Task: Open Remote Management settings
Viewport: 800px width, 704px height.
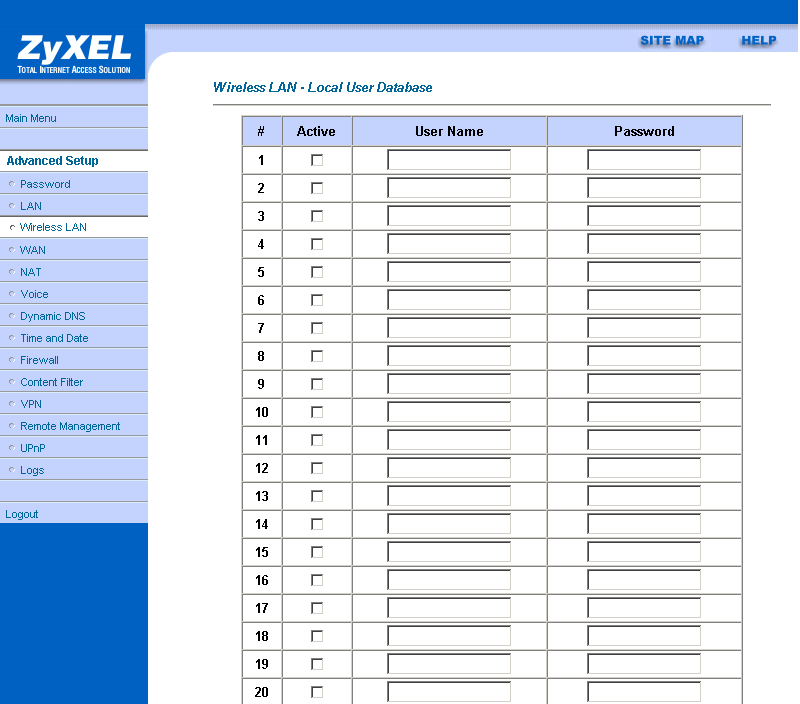Action: pos(70,425)
